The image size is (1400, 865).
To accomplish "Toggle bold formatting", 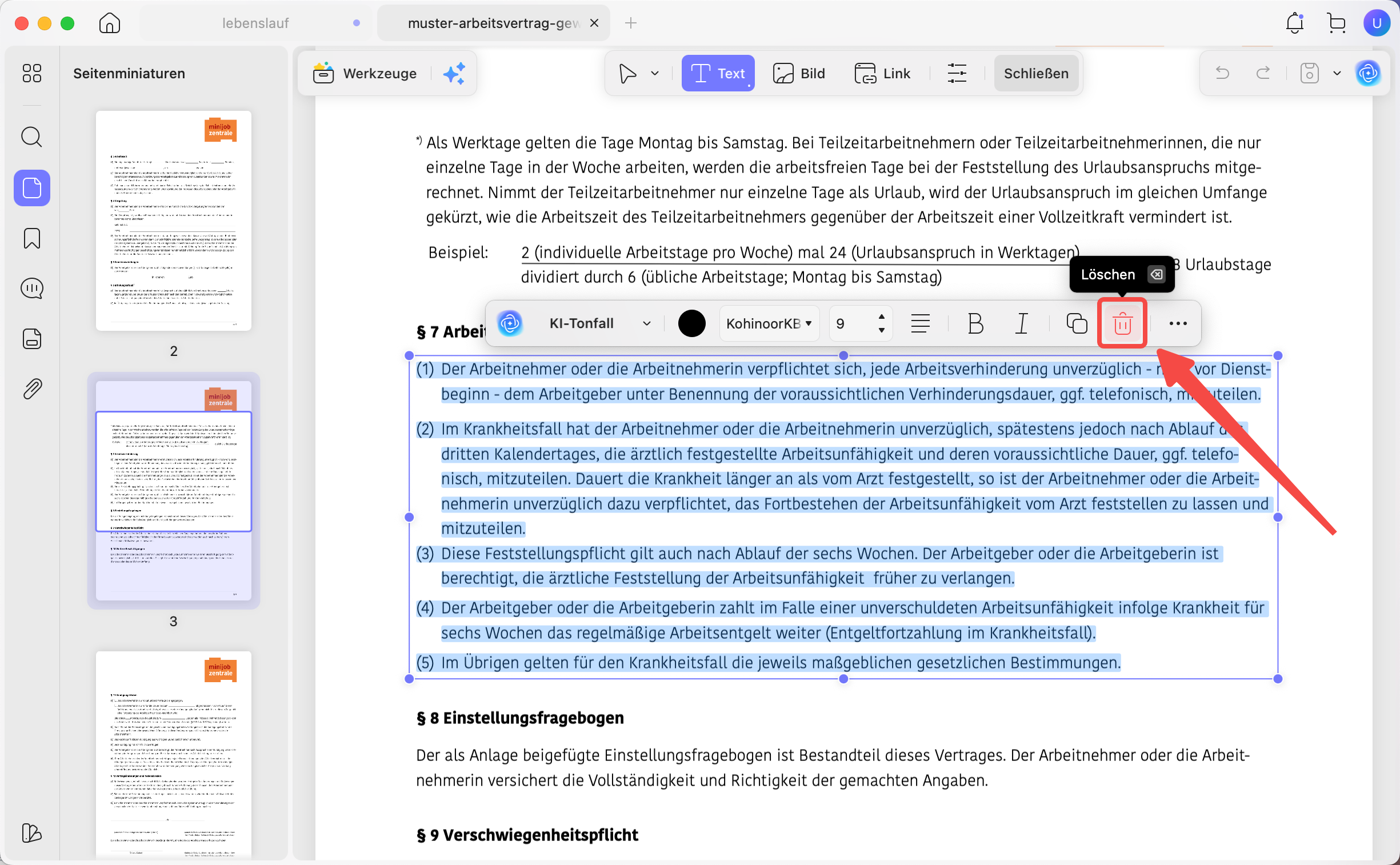I will (975, 323).
